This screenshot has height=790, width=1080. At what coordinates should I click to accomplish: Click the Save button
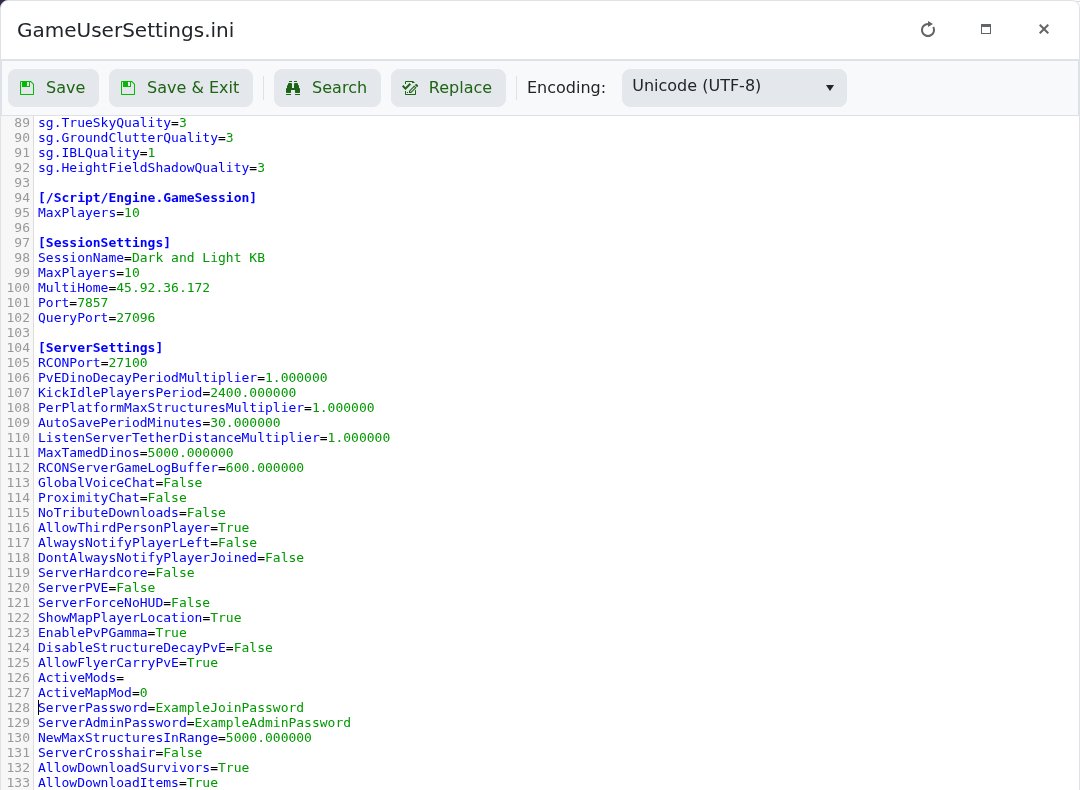(x=54, y=87)
